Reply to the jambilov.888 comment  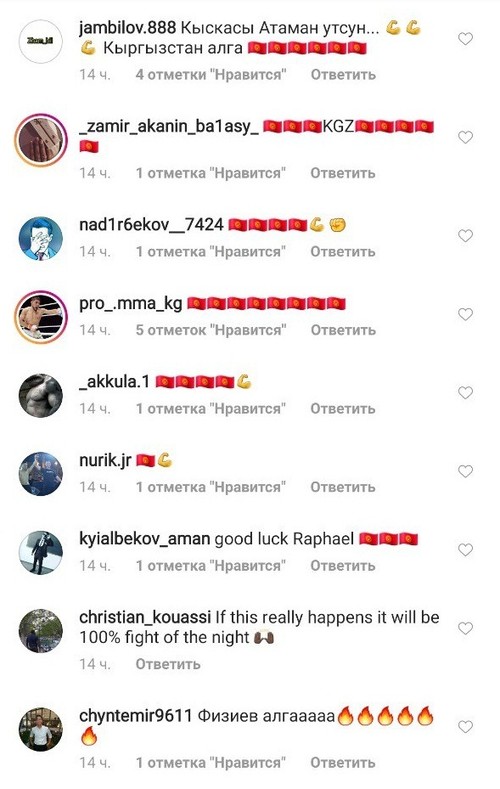click(343, 75)
